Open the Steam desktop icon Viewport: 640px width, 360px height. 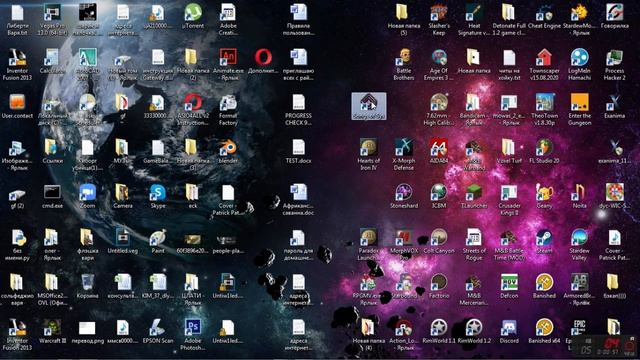click(x=544, y=241)
